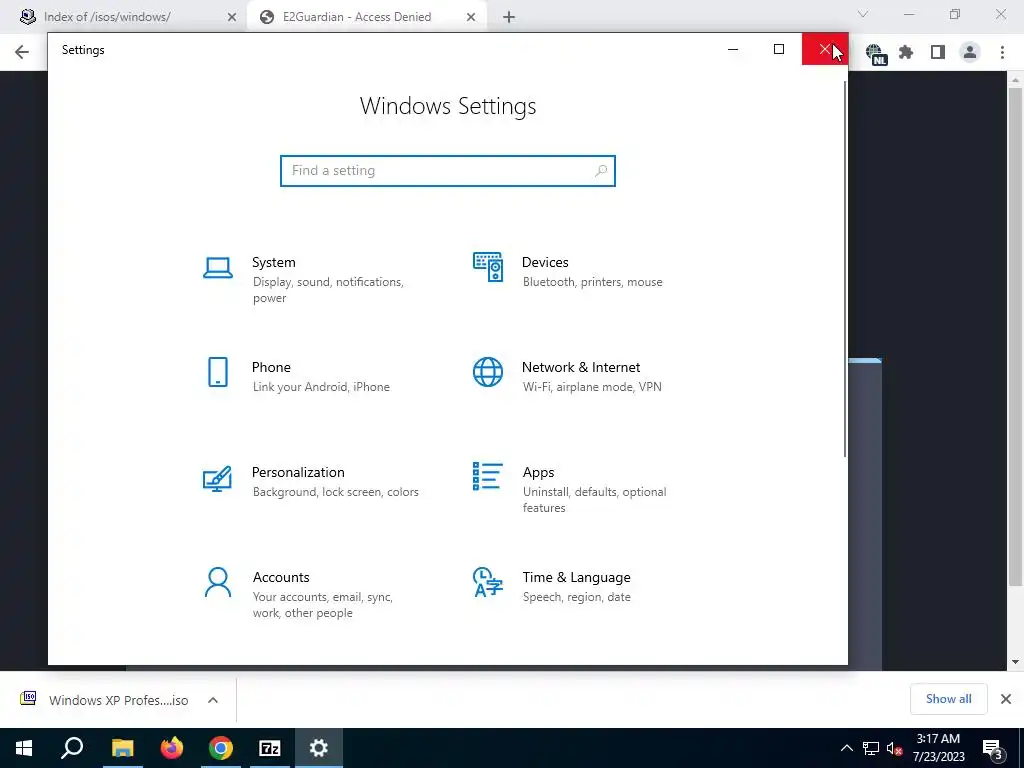Click the NL globe extension icon
This screenshot has height=768, width=1024.
[x=876, y=54]
